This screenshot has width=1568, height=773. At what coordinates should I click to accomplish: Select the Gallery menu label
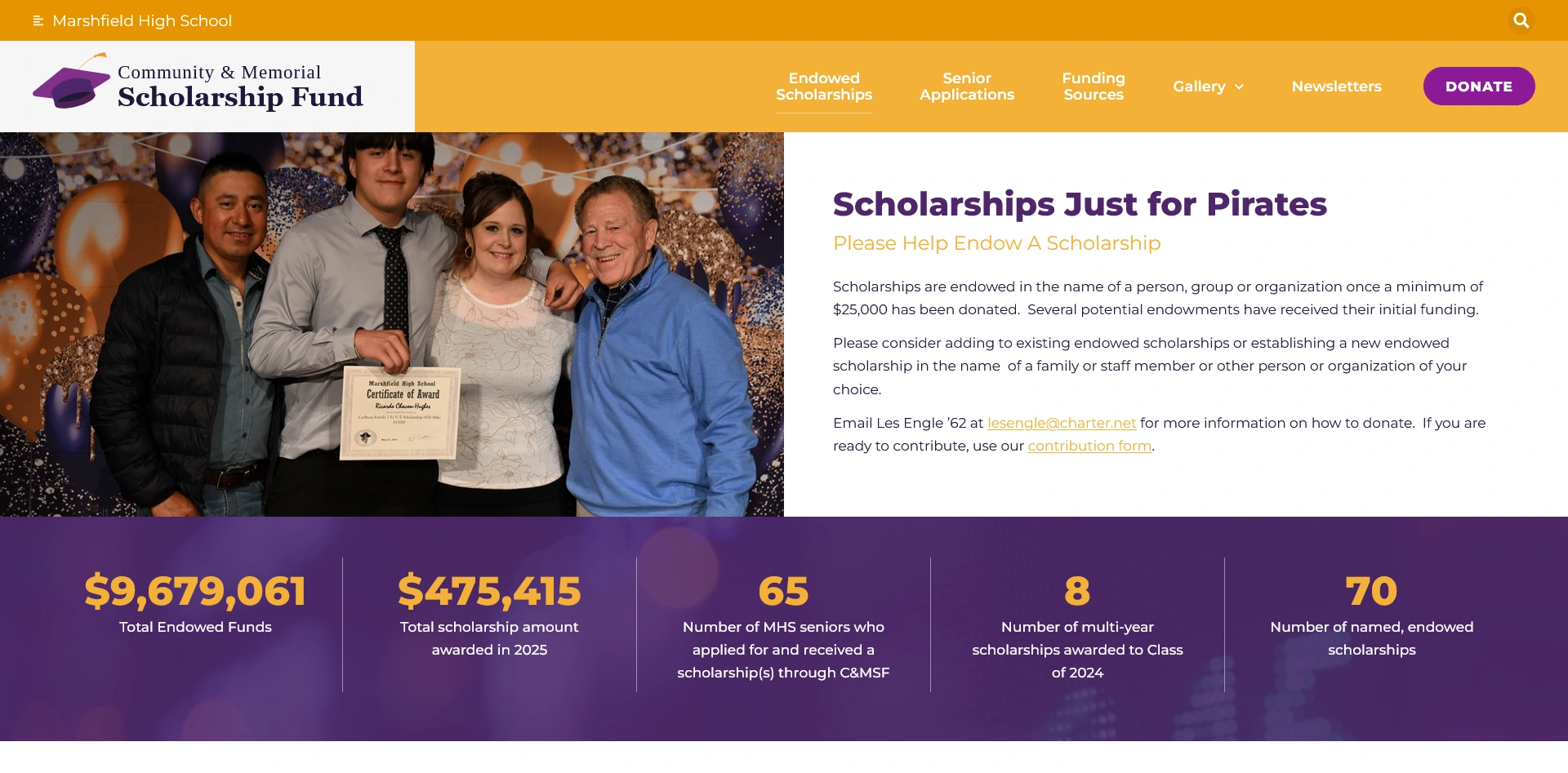(x=1199, y=87)
